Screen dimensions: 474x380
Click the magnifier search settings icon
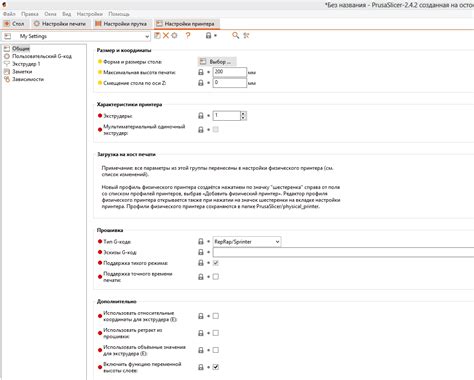(x=235, y=35)
